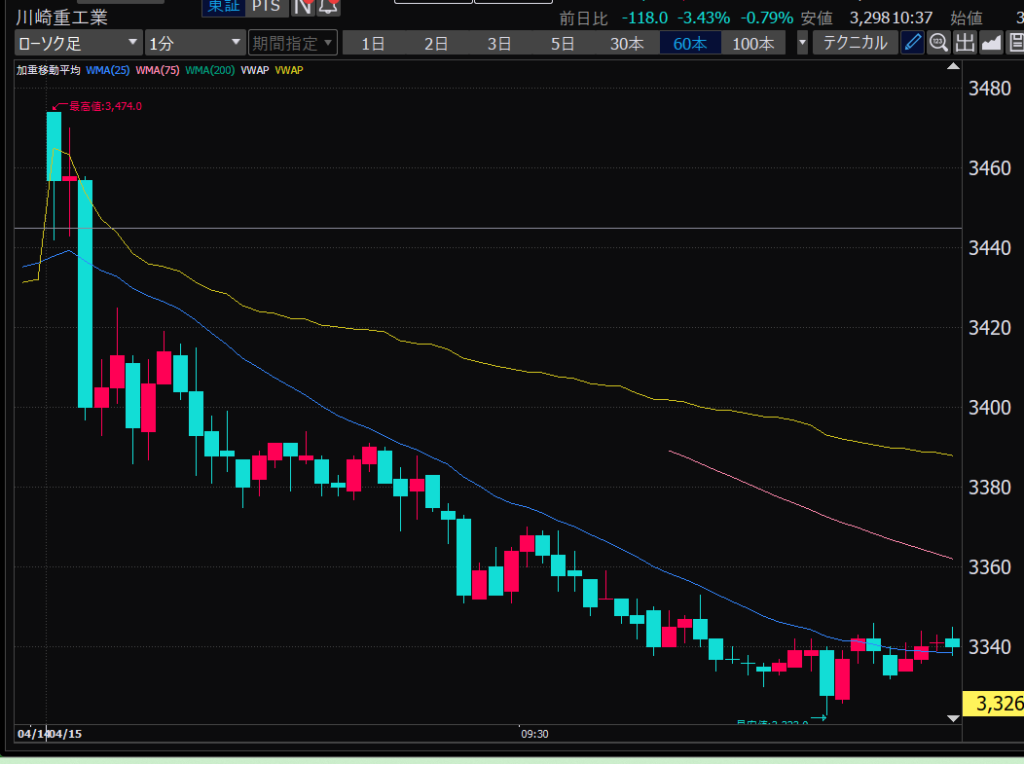
Task: Switch to the 1日 range tab
Action: (373, 43)
